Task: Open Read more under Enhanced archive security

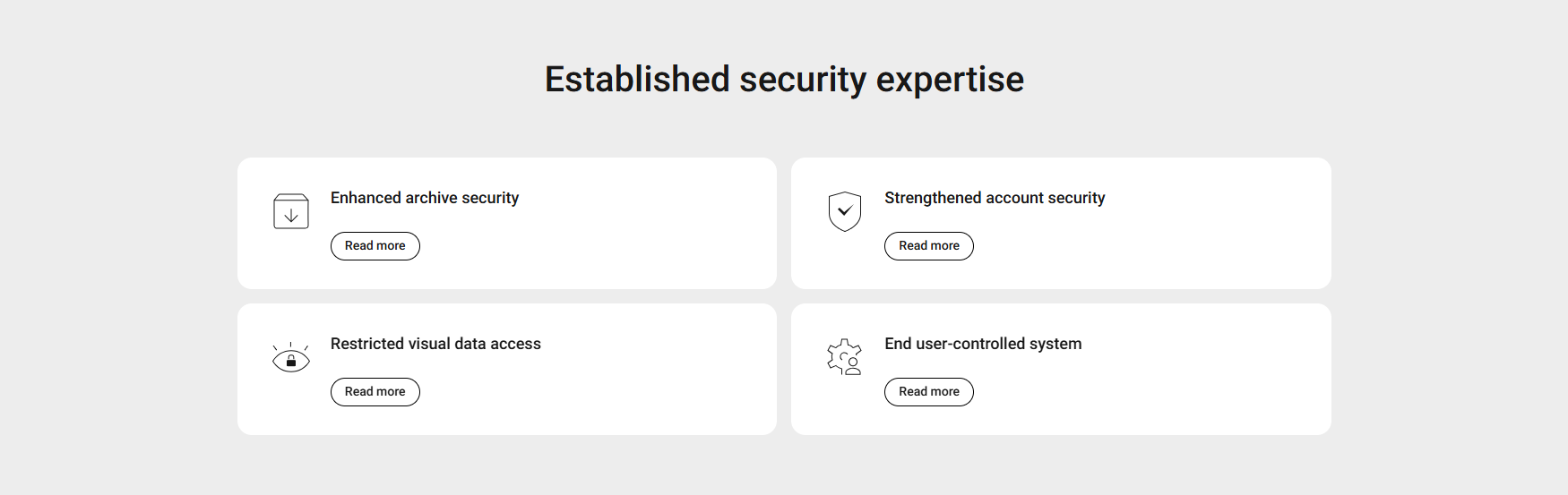Action: (x=375, y=246)
